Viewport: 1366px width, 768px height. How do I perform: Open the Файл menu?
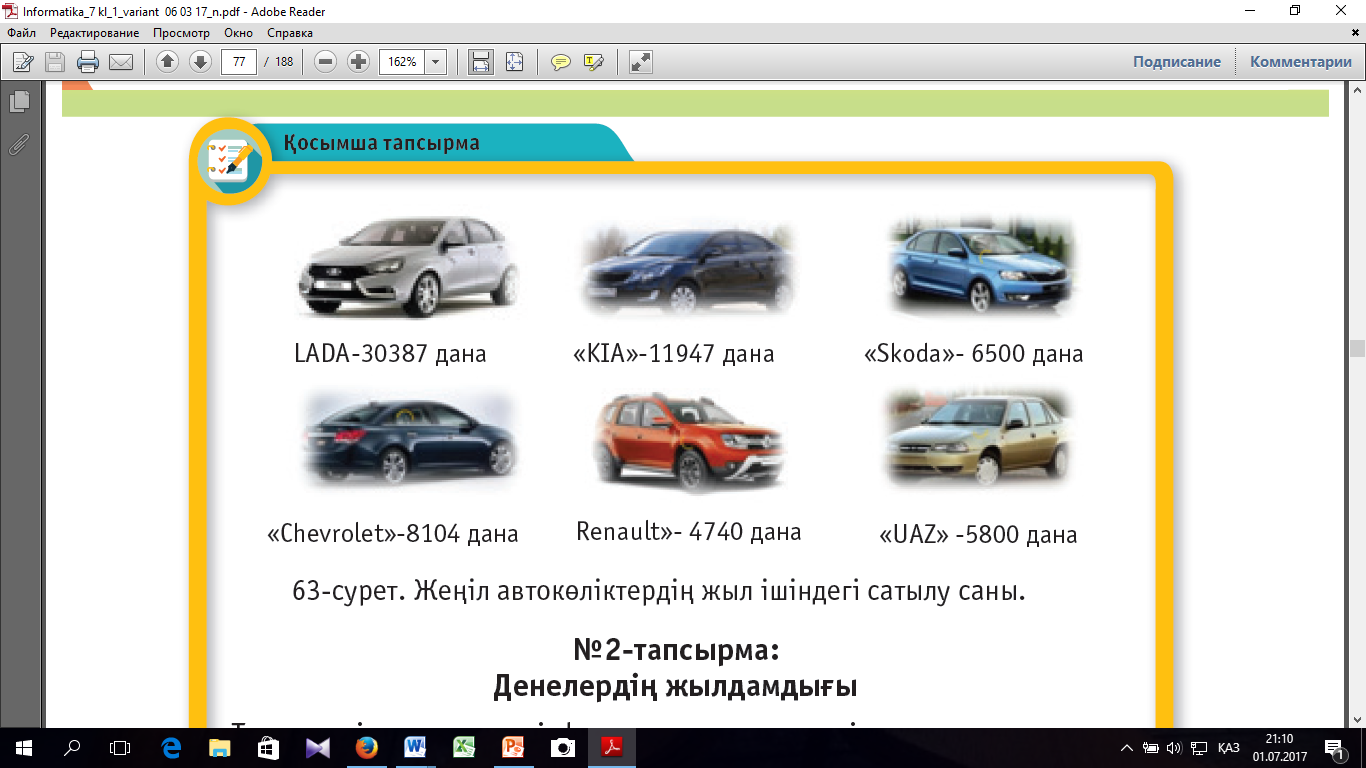coord(21,33)
